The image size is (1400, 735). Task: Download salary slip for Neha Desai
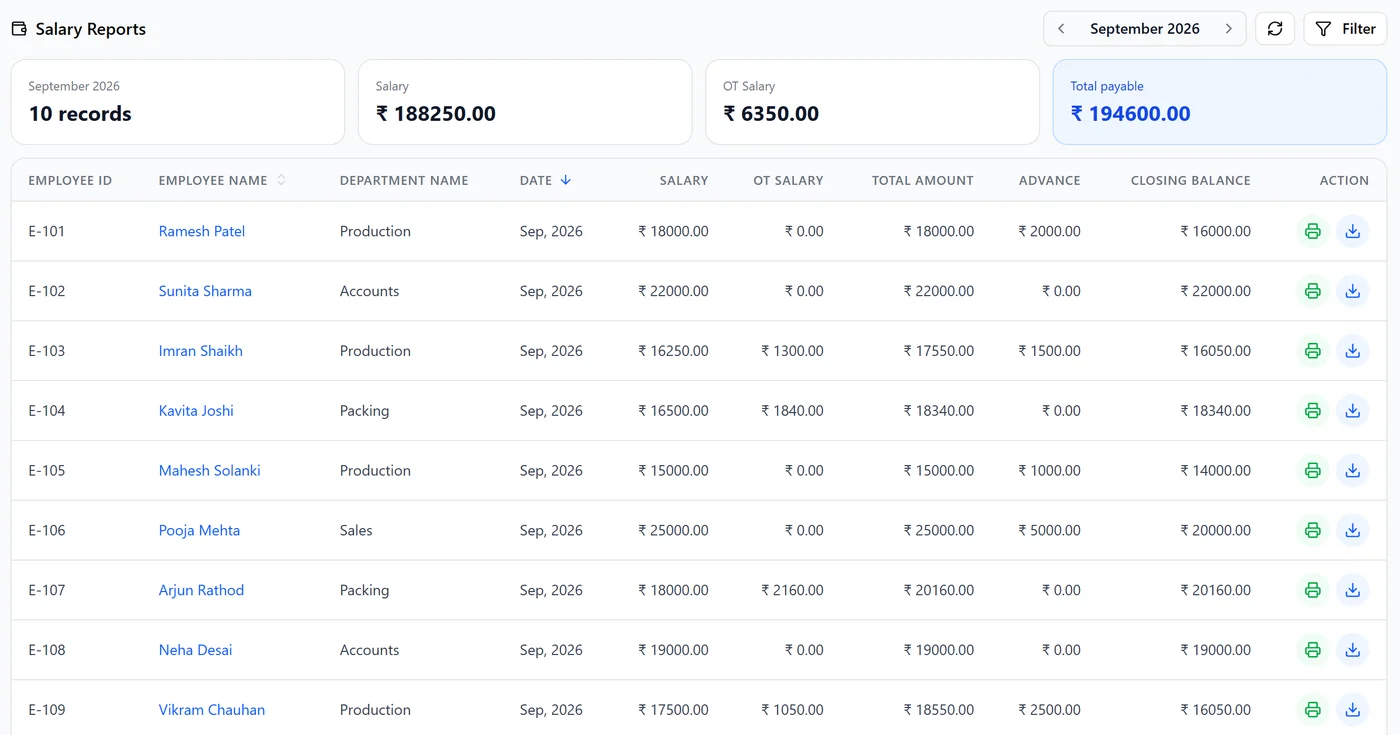pos(1353,650)
